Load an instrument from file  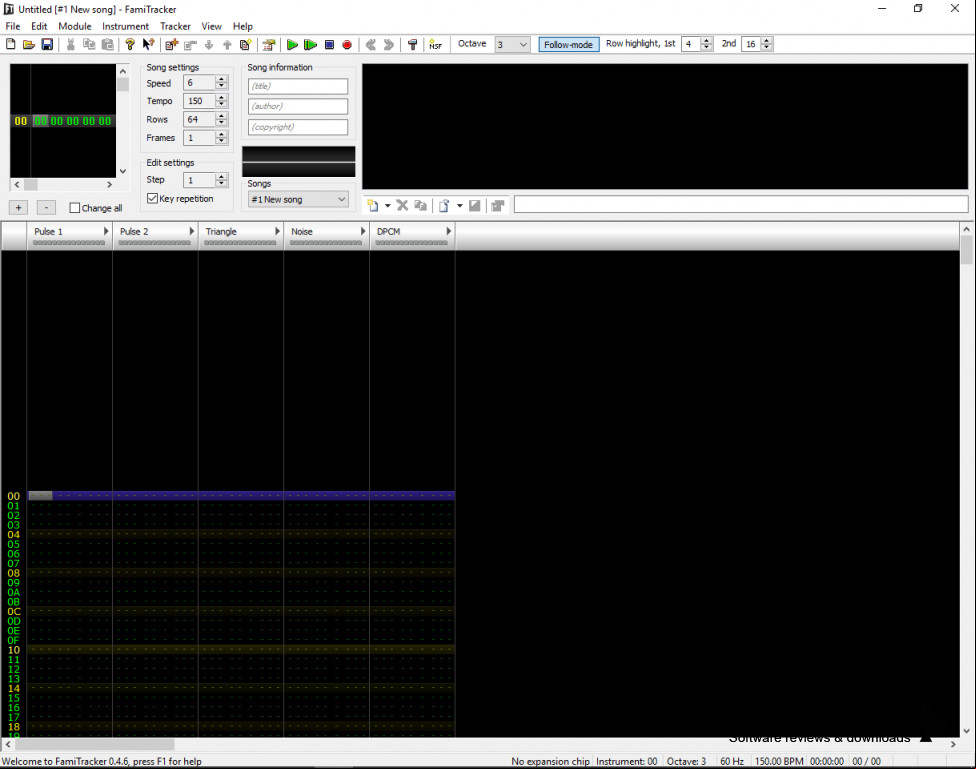(x=444, y=205)
